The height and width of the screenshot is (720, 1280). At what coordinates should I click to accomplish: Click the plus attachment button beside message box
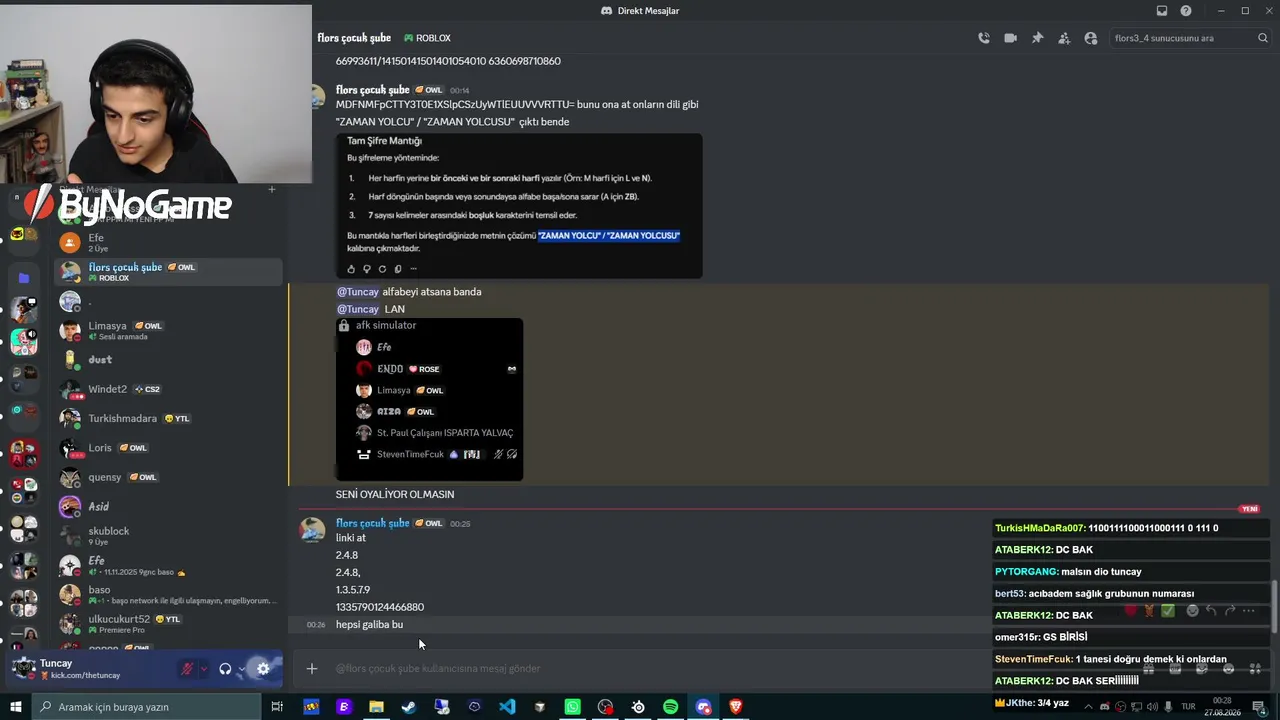[x=312, y=668]
